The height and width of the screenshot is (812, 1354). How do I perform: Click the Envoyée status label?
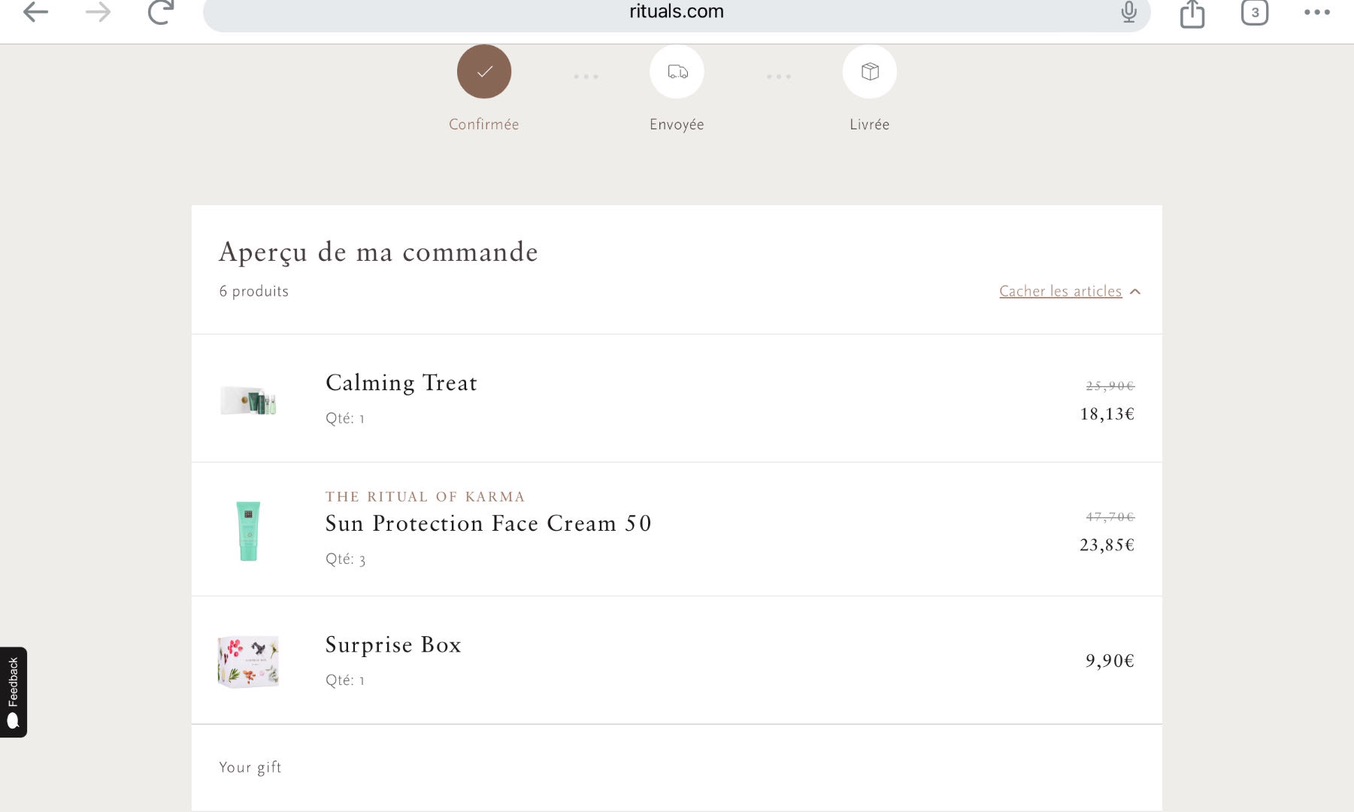click(x=677, y=125)
